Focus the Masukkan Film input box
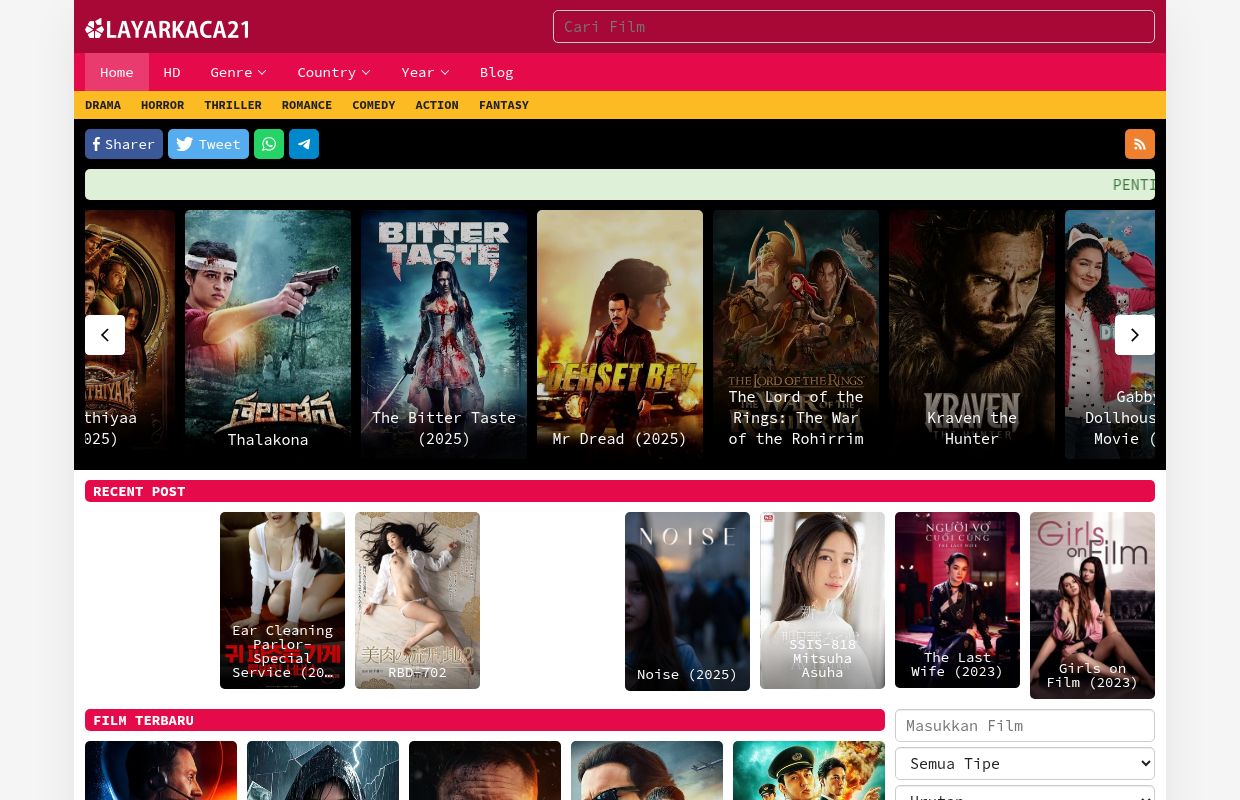This screenshot has height=800, width=1240. point(1024,726)
